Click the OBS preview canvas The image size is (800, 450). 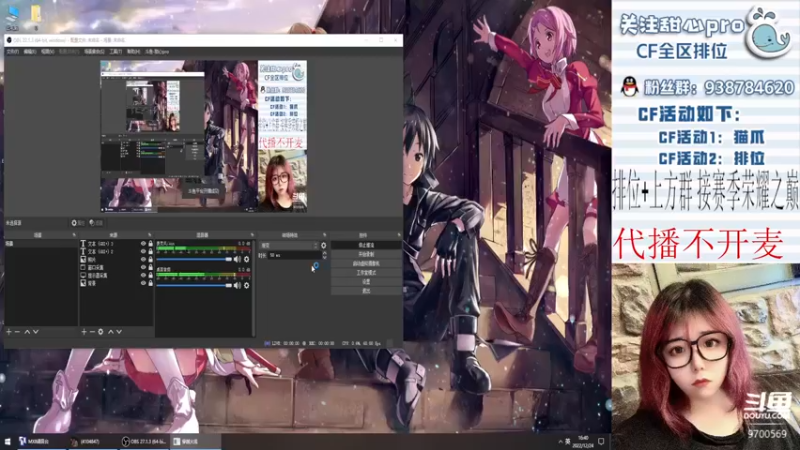(204, 136)
